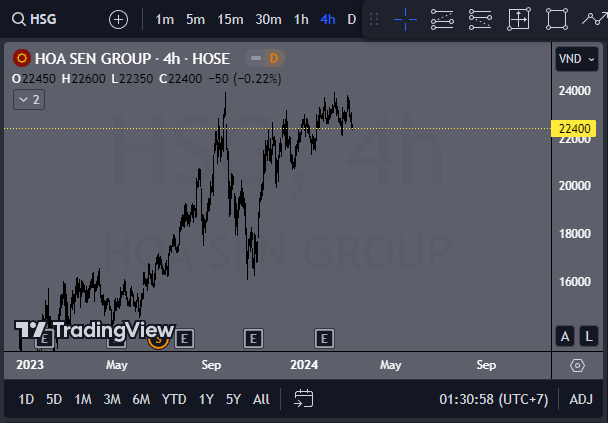Select the 1h timeframe
608x423 pixels.
301,19
